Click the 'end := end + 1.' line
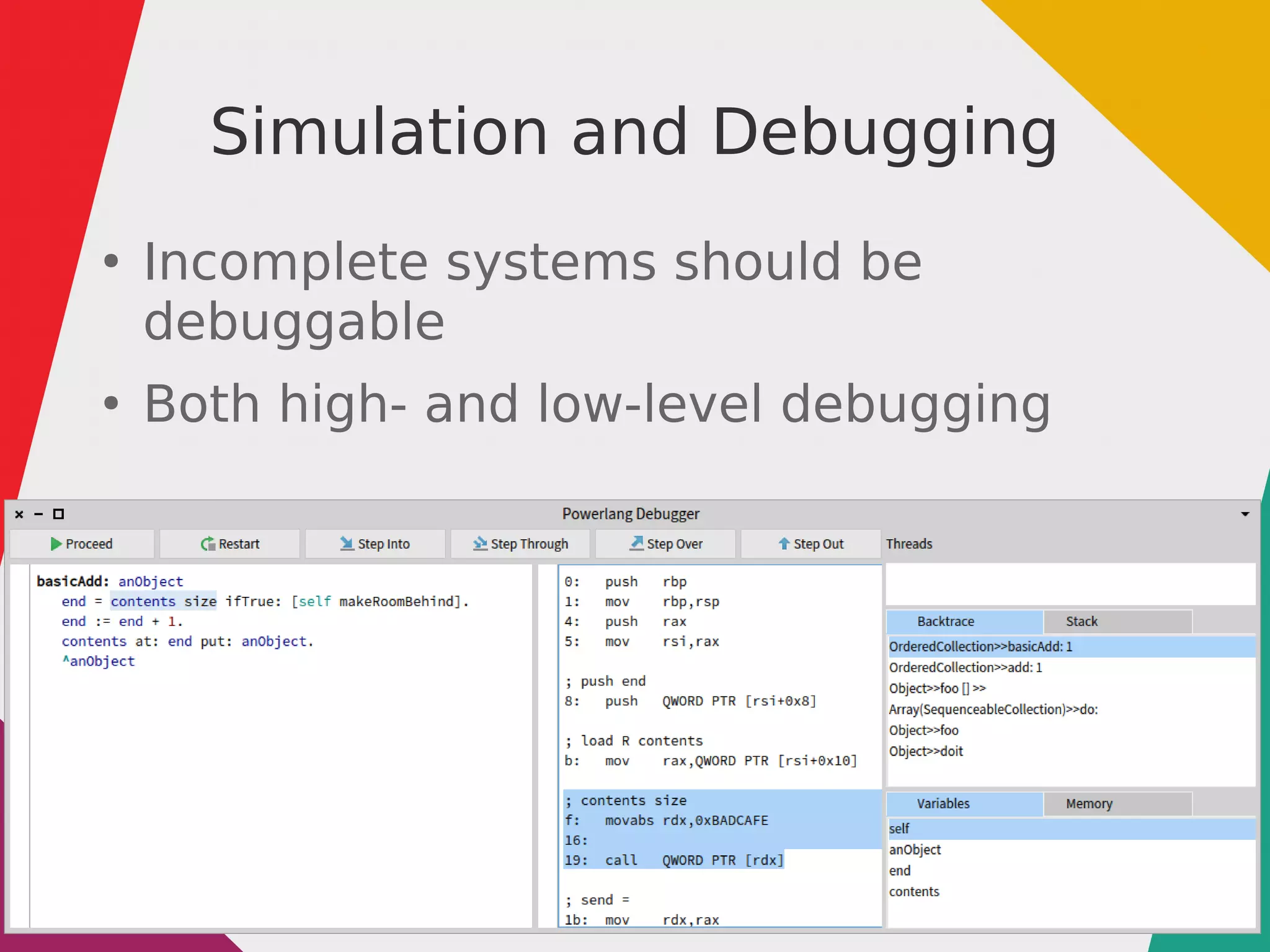Image resolution: width=1270 pixels, height=952 pixels. [x=122, y=622]
